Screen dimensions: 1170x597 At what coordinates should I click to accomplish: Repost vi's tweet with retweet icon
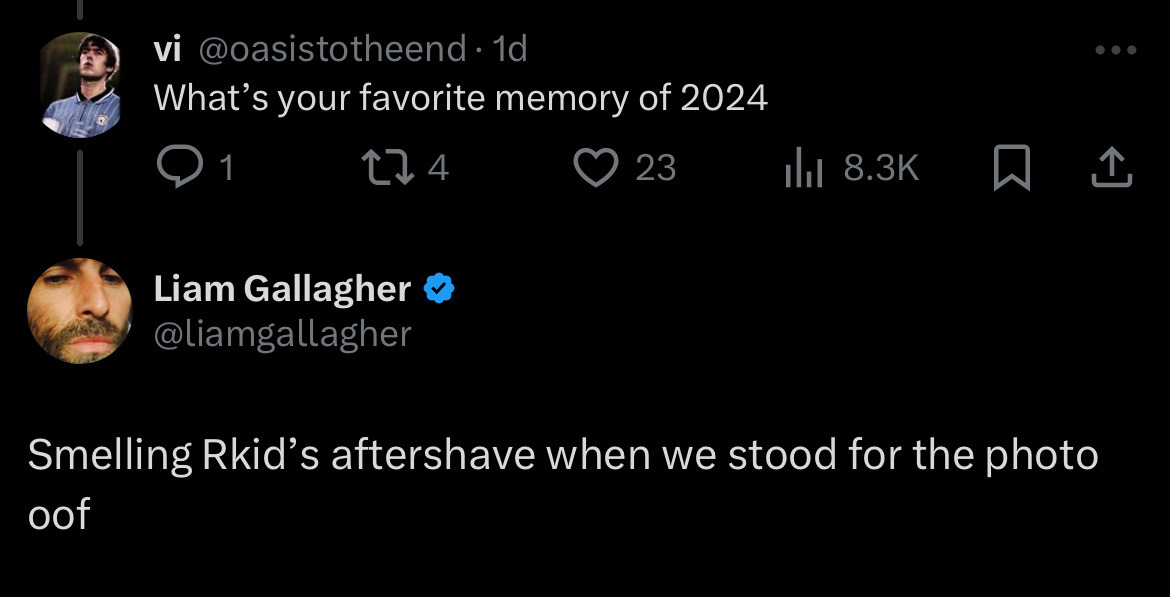[387, 167]
